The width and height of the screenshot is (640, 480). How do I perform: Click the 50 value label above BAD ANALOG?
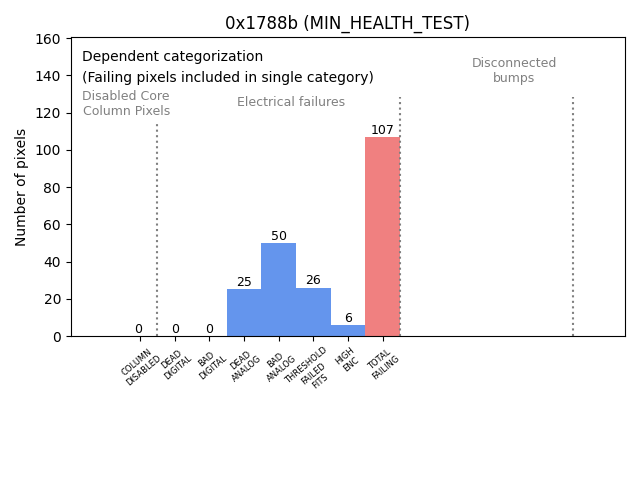click(x=278, y=236)
